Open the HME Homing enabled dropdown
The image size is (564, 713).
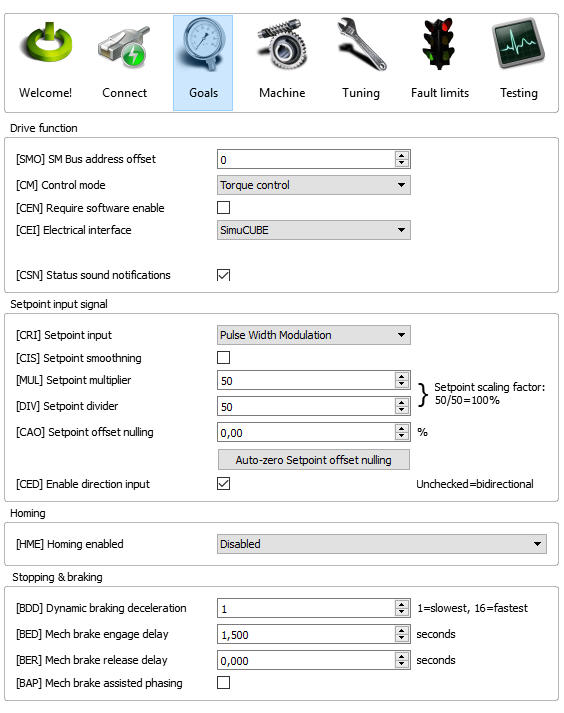click(x=382, y=544)
